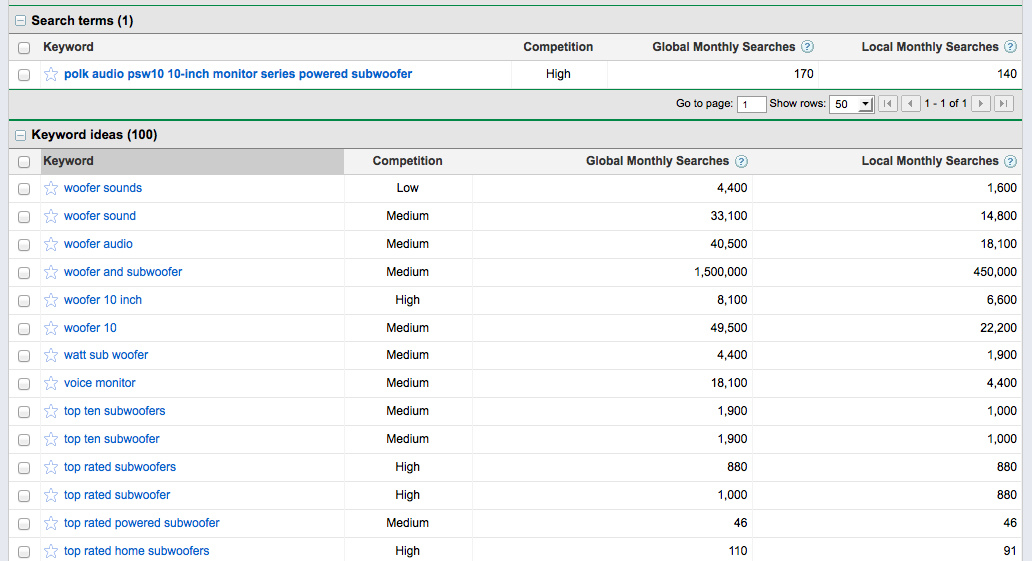1032x561 pixels.
Task: Check the 'woofer and subwoofer' row
Action: (x=24, y=273)
